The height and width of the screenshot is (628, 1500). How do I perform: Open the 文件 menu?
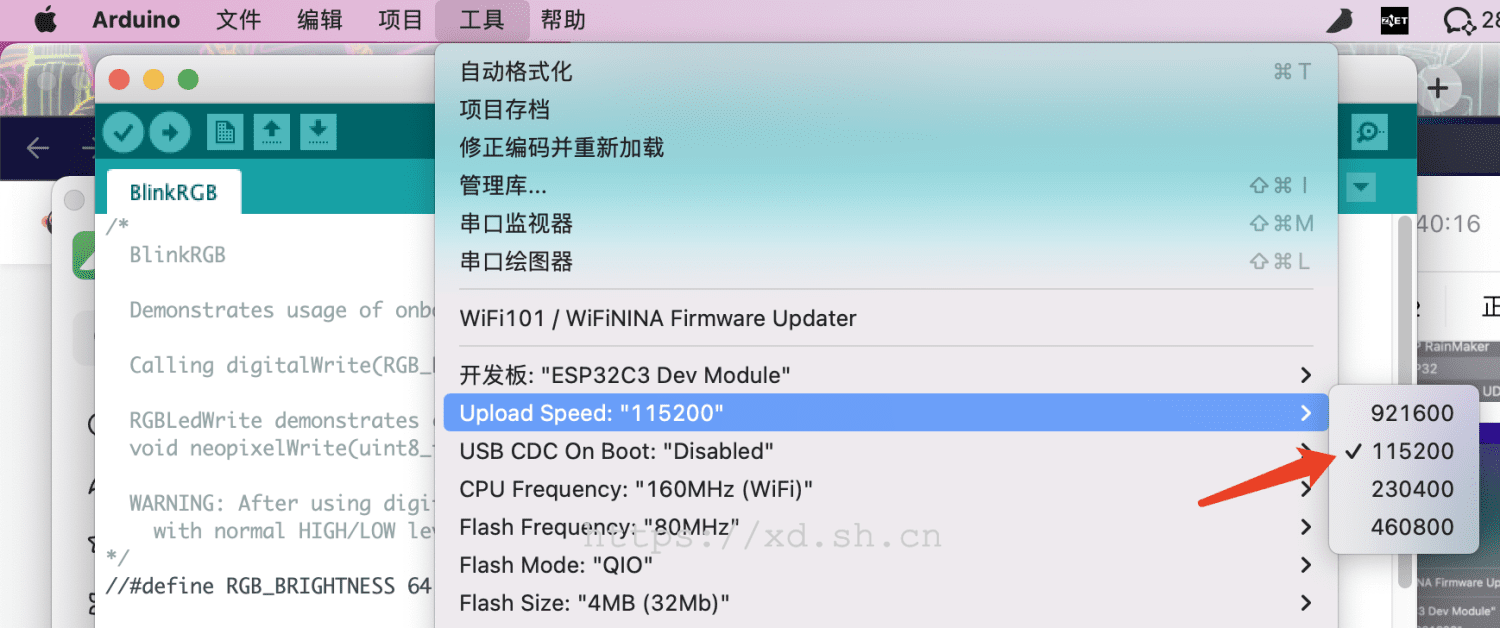coord(238,20)
